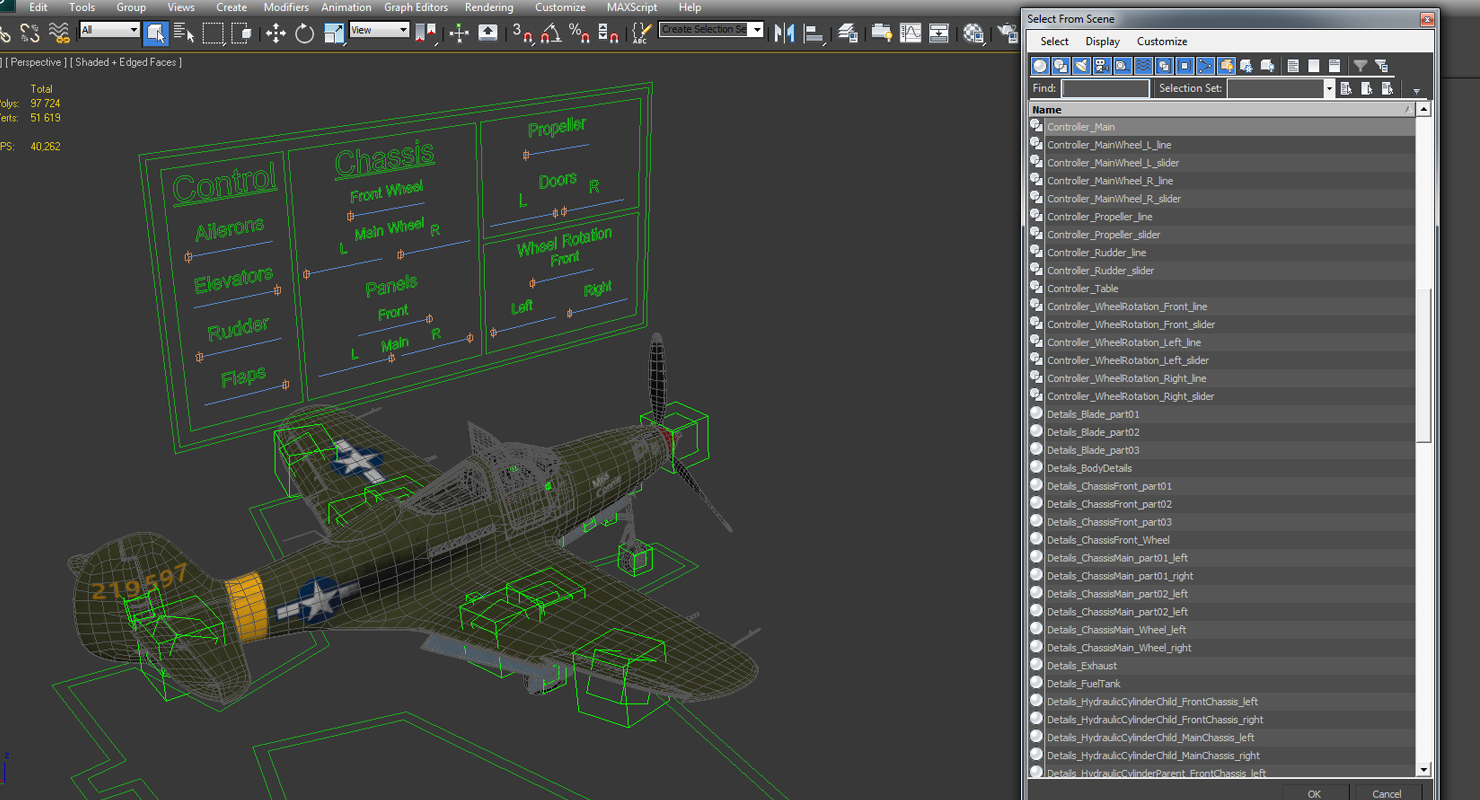Select Controller_Rudder_slider in the list
The image size is (1480, 800).
pyautogui.click(x=1222, y=270)
